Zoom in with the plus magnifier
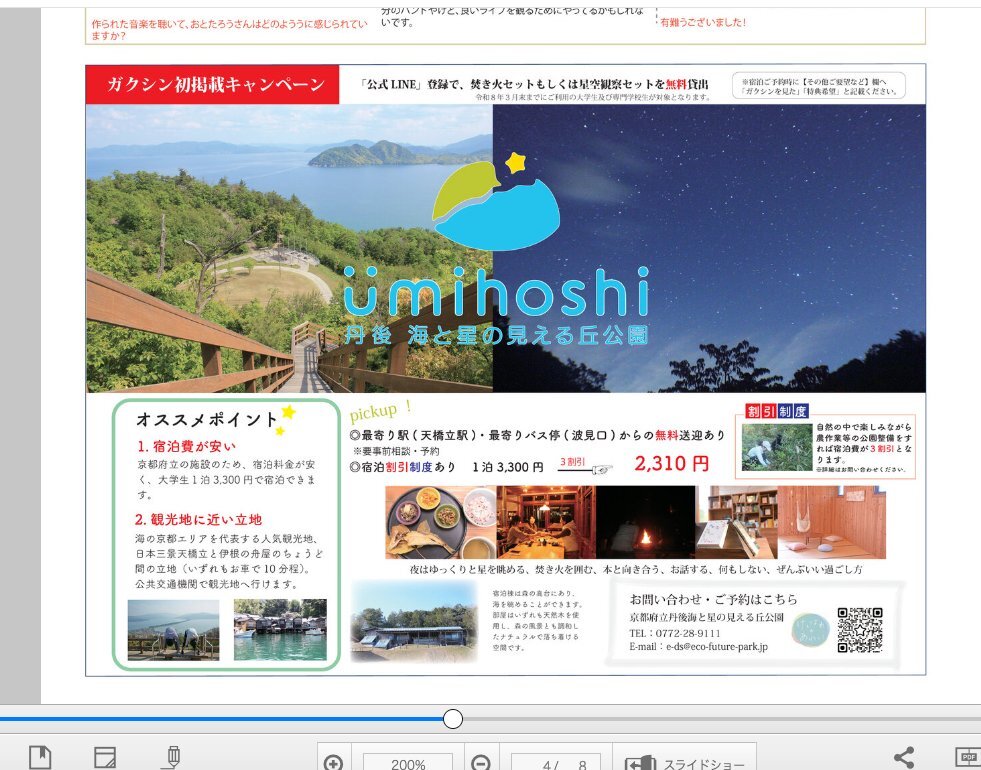 333,762
